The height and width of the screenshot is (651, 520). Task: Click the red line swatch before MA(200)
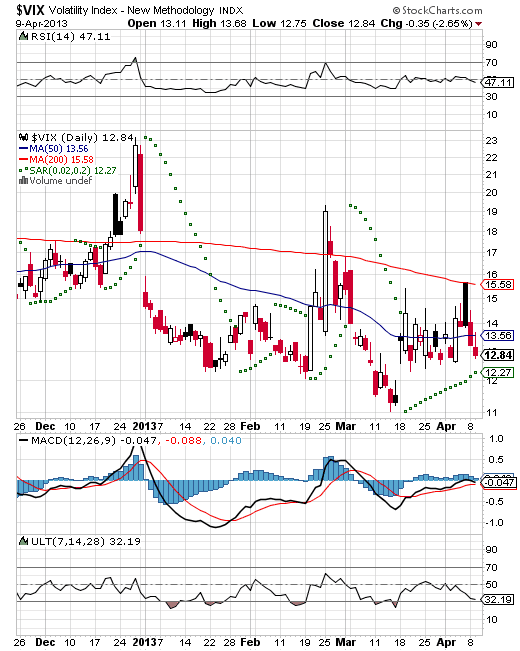pyautogui.click(x=23, y=160)
